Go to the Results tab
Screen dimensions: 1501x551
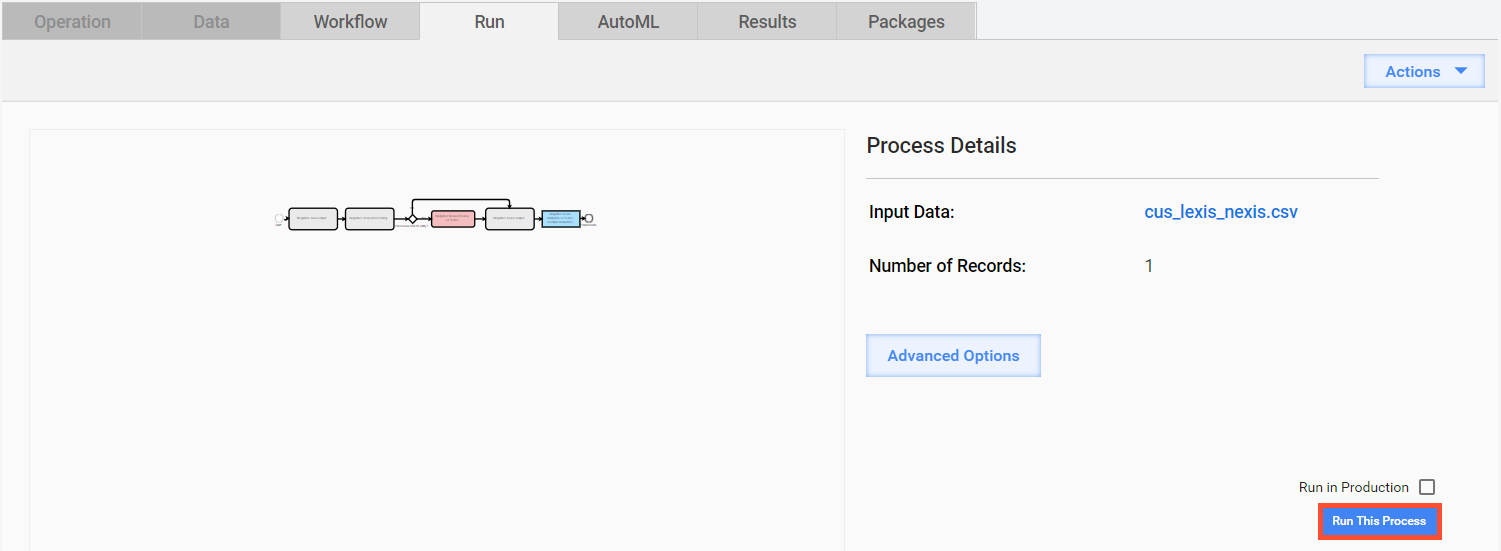pos(767,21)
